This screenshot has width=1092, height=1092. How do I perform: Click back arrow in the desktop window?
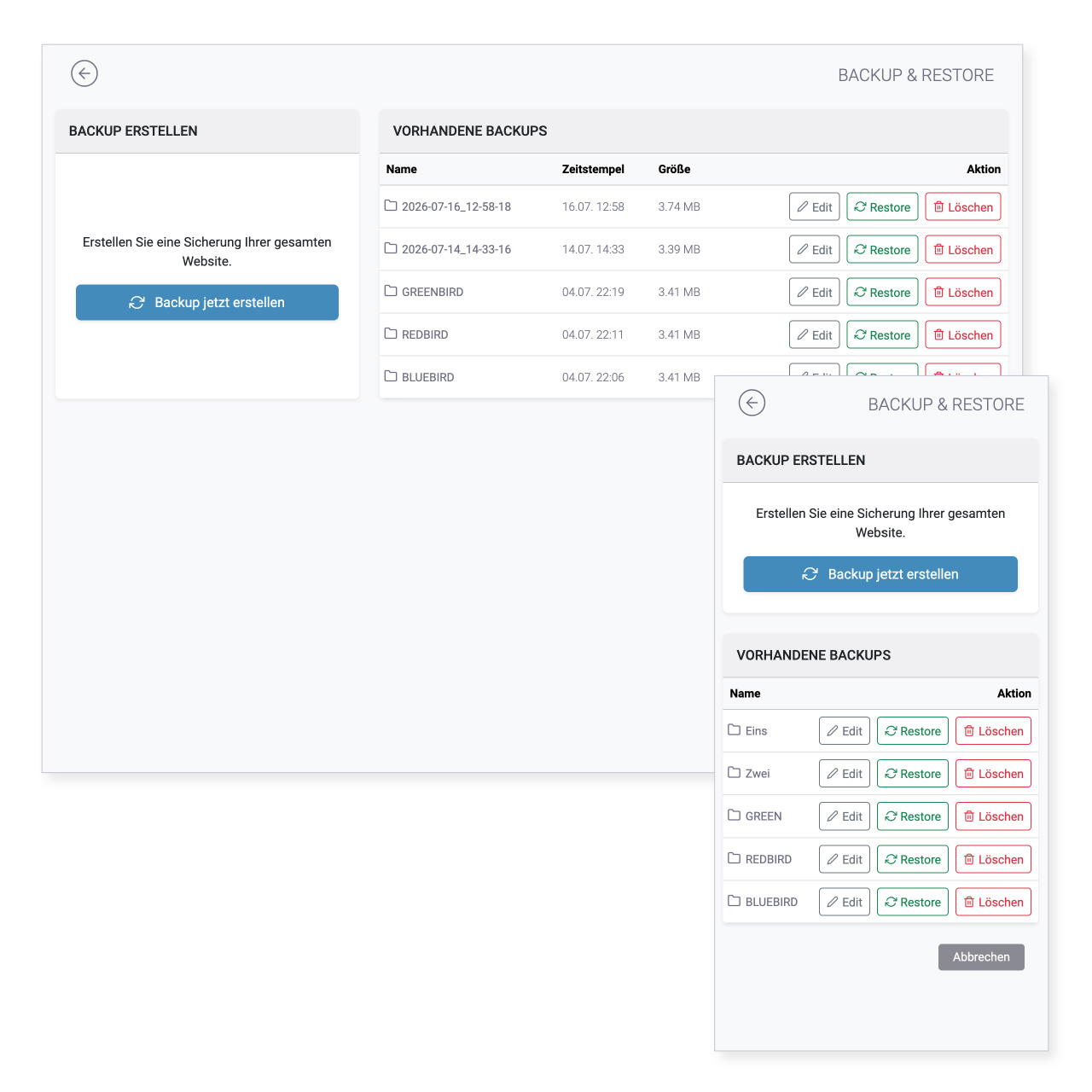(84, 73)
